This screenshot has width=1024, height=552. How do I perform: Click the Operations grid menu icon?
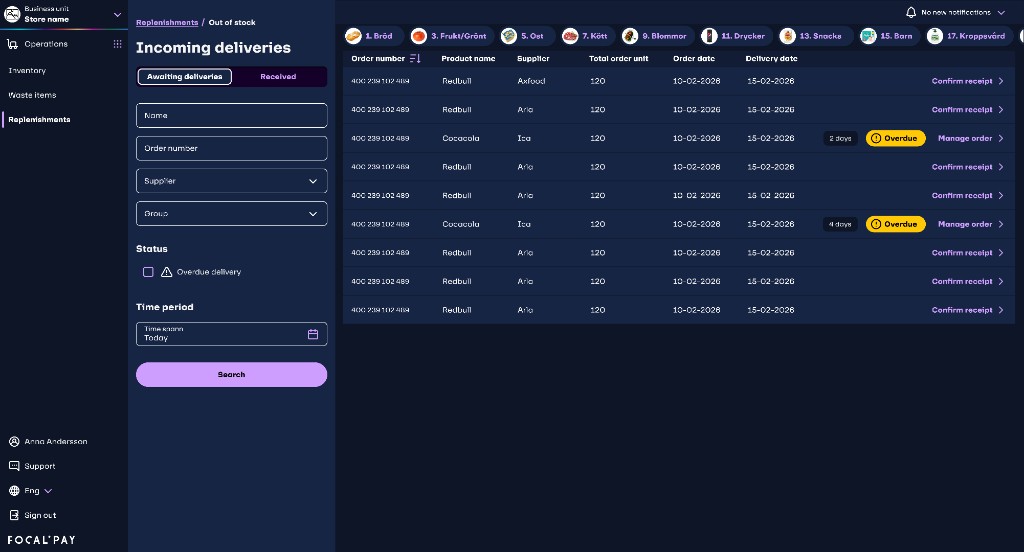pos(118,44)
